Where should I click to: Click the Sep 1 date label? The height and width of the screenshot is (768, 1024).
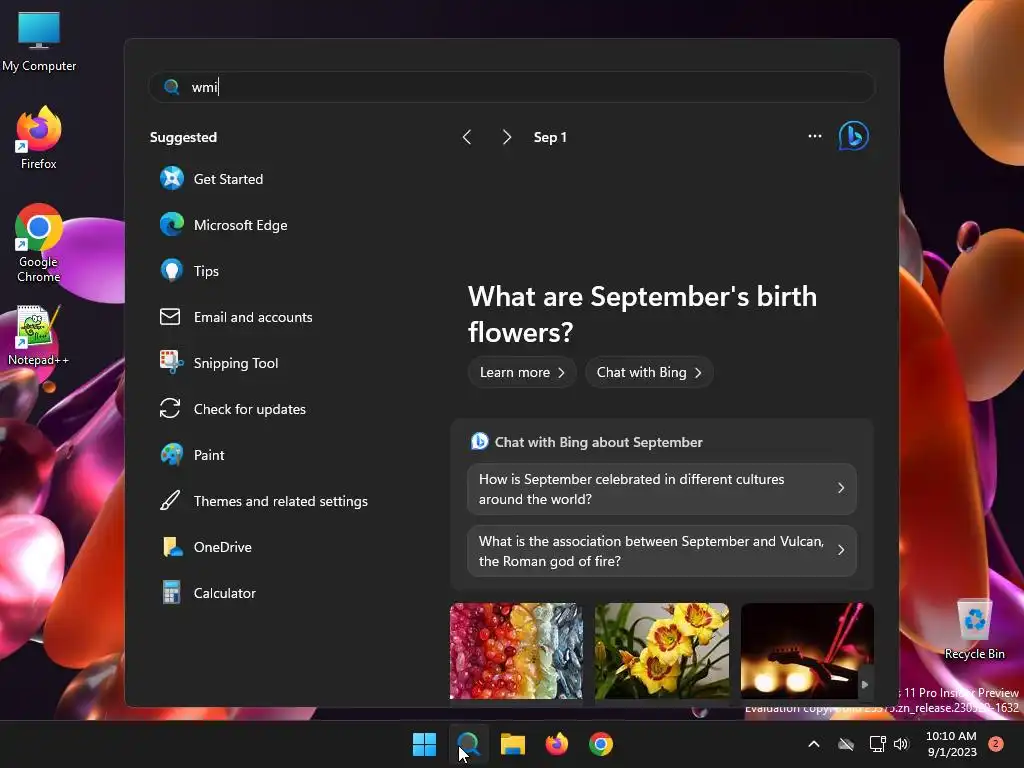tap(550, 137)
